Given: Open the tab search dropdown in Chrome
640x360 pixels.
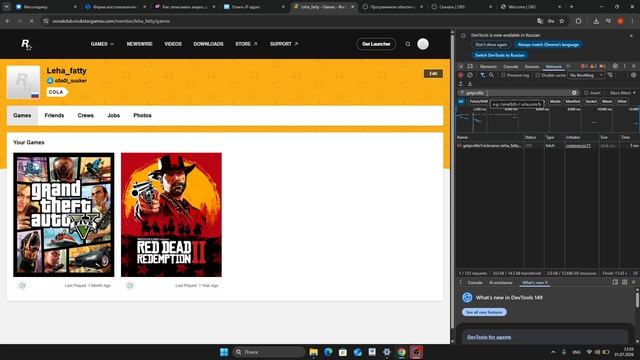Looking at the screenshot, I should pyautogui.click(x=7, y=7).
